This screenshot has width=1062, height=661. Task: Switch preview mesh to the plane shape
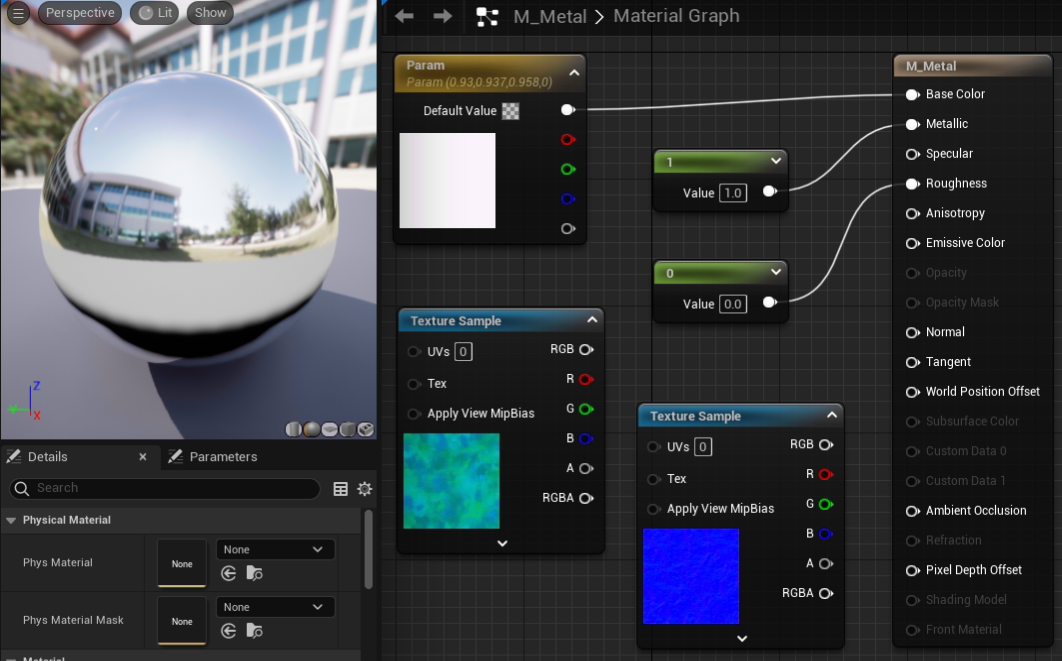coord(328,430)
